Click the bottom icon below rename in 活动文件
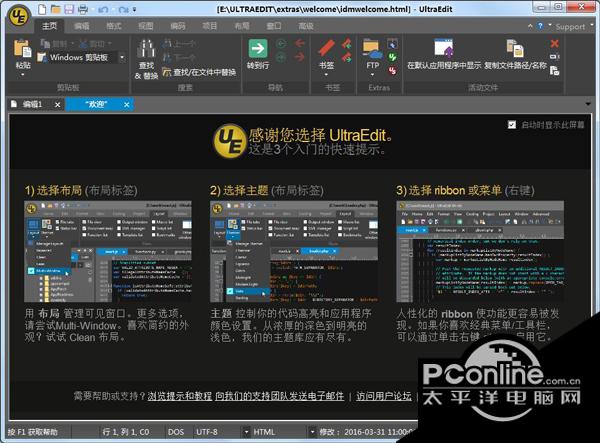This screenshot has width=600, height=443. point(554,71)
